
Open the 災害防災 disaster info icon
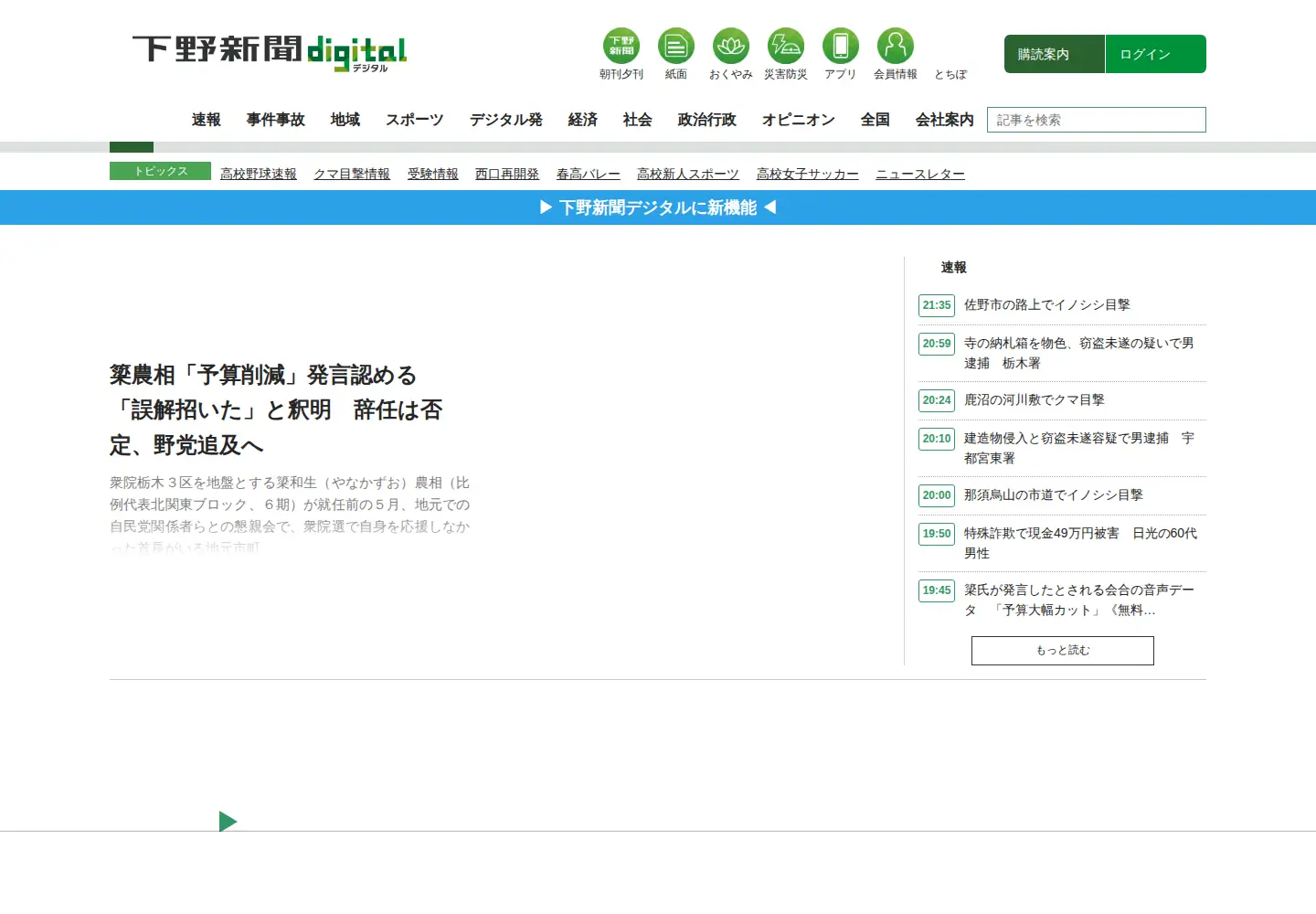tap(786, 46)
